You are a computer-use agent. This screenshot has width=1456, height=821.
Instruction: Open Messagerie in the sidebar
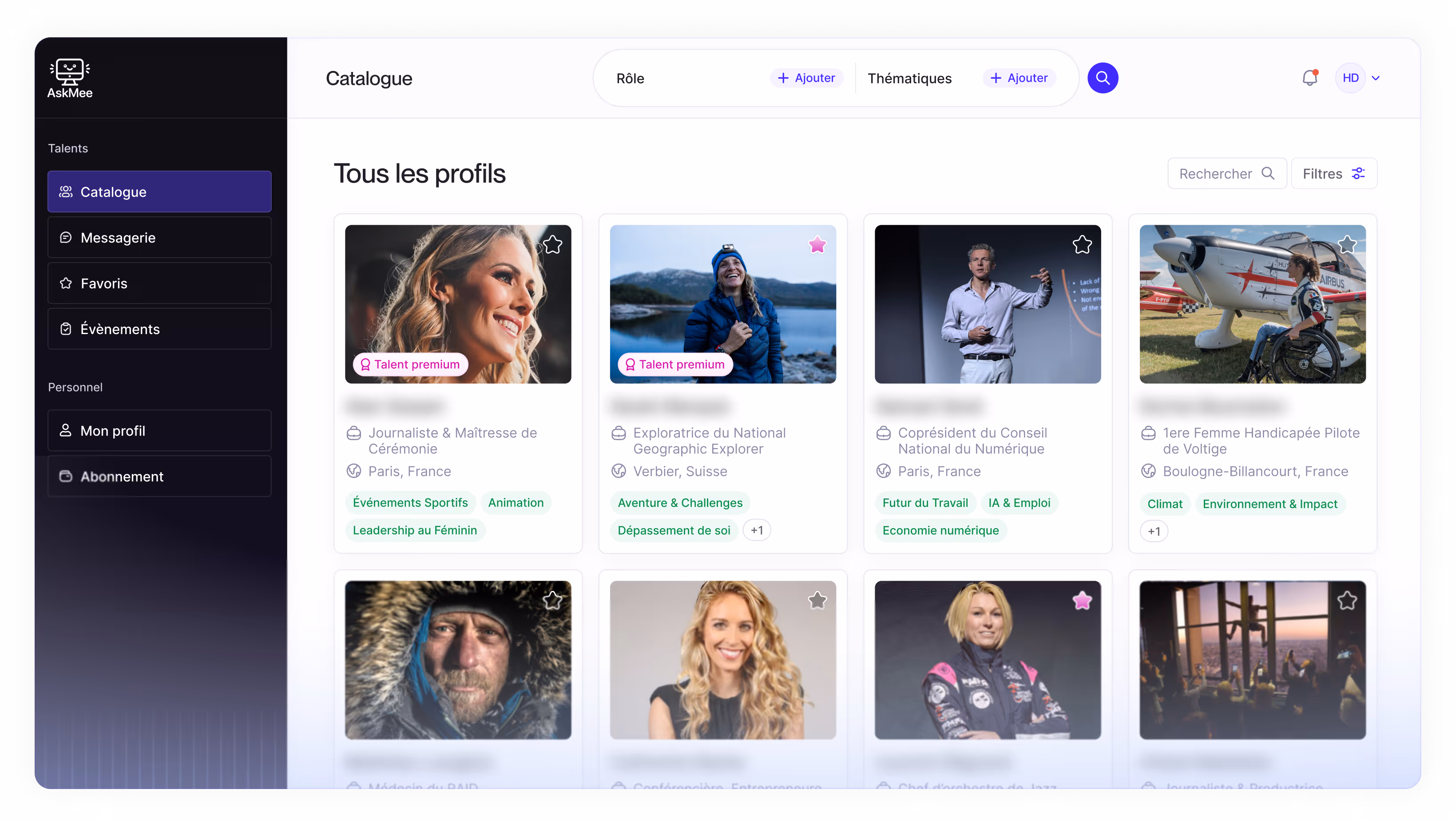point(159,238)
